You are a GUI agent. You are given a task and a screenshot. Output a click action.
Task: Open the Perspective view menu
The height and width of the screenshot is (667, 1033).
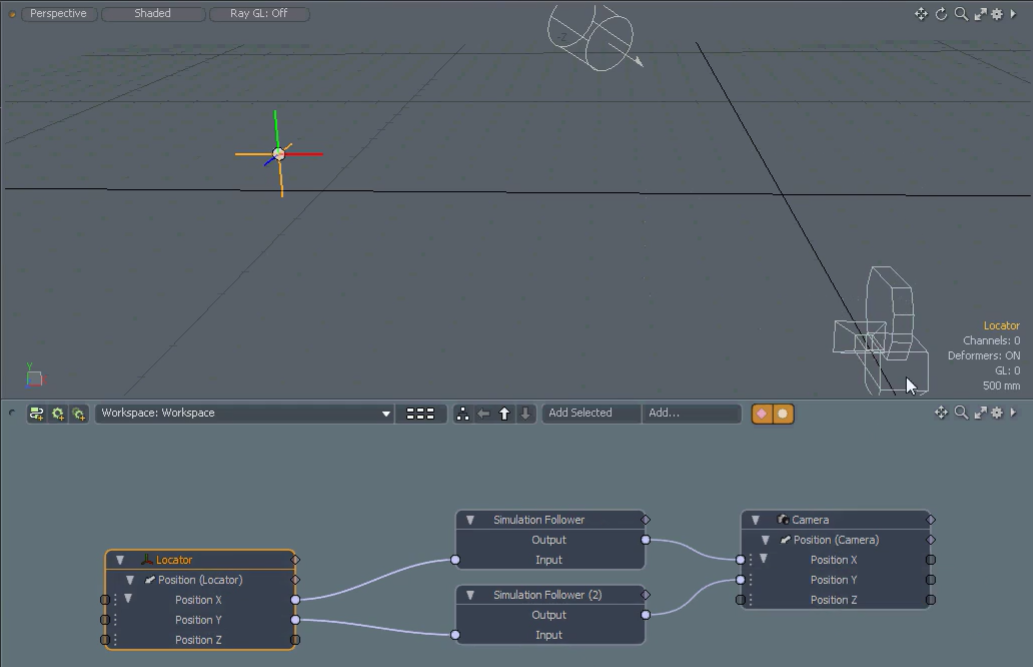pos(58,14)
